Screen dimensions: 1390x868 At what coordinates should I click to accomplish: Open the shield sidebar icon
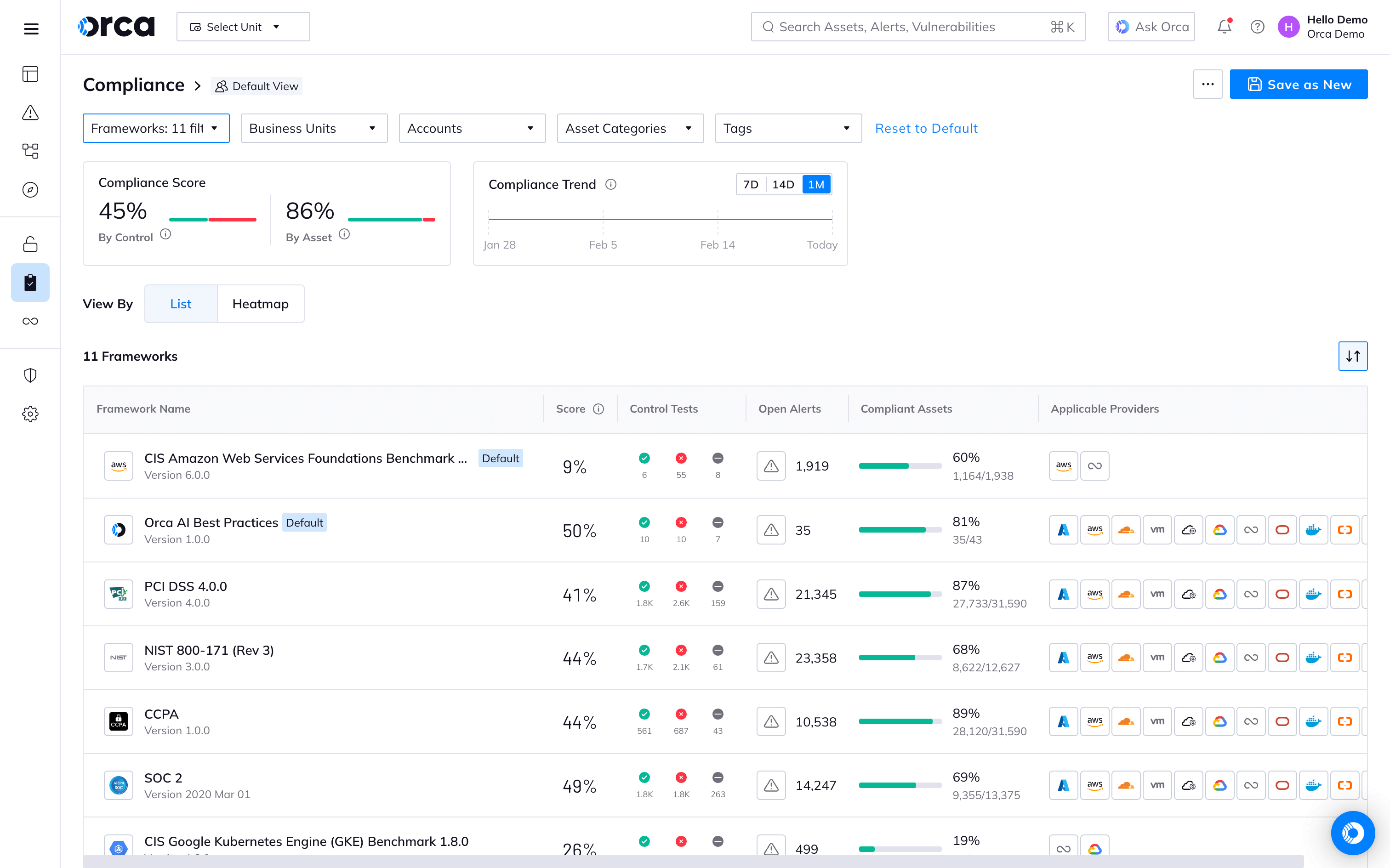click(x=30, y=375)
